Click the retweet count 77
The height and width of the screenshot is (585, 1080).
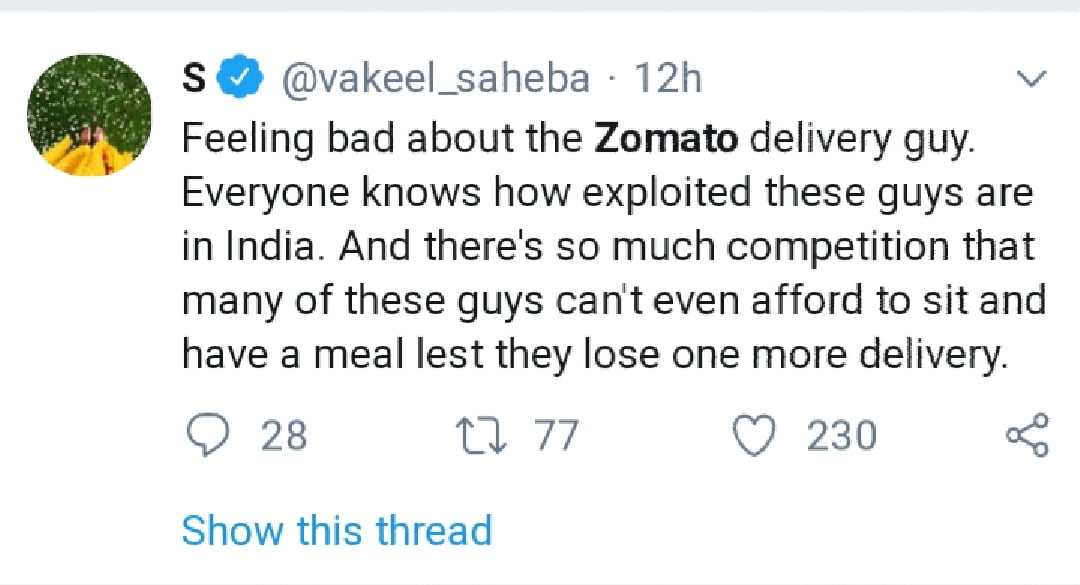(x=556, y=436)
